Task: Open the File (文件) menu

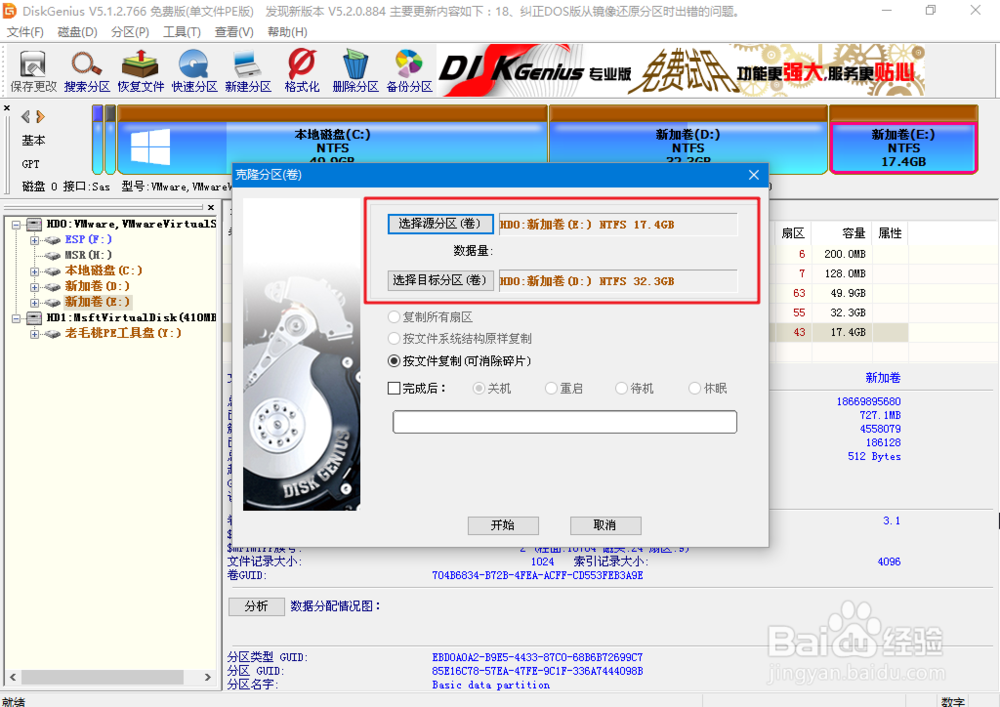Action: pos(25,32)
